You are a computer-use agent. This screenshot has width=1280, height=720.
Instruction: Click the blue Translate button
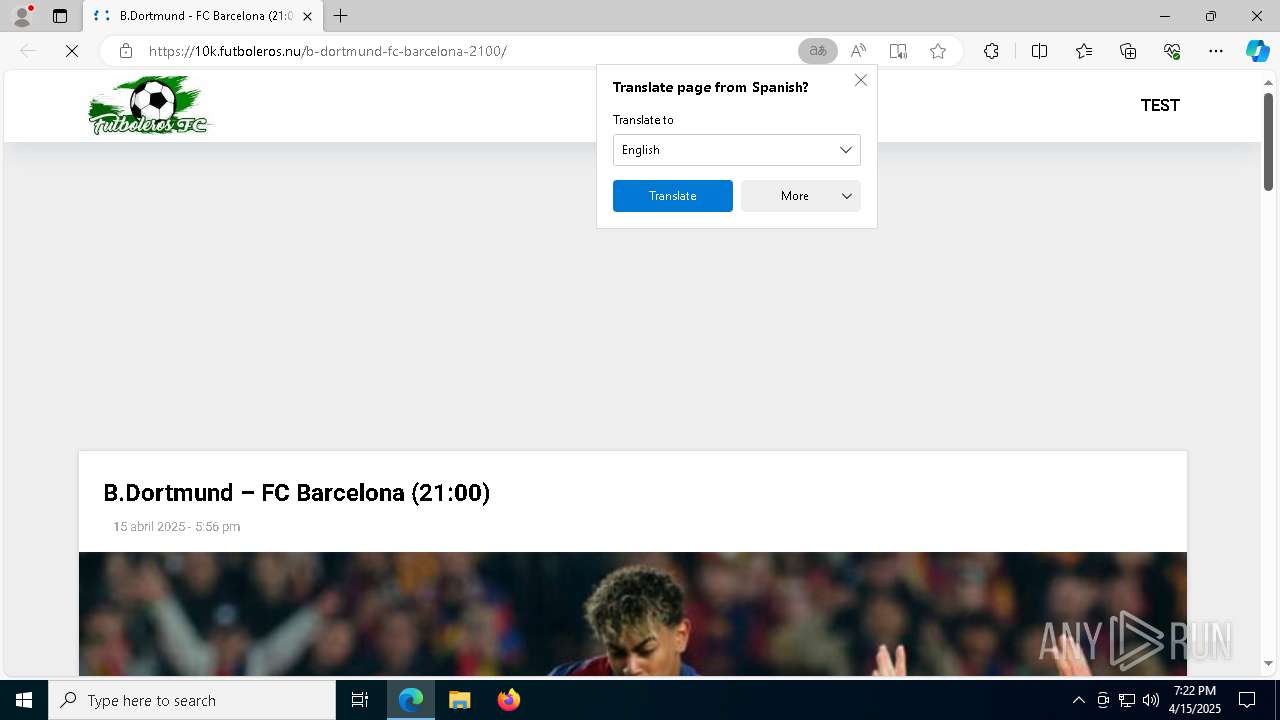(x=673, y=196)
